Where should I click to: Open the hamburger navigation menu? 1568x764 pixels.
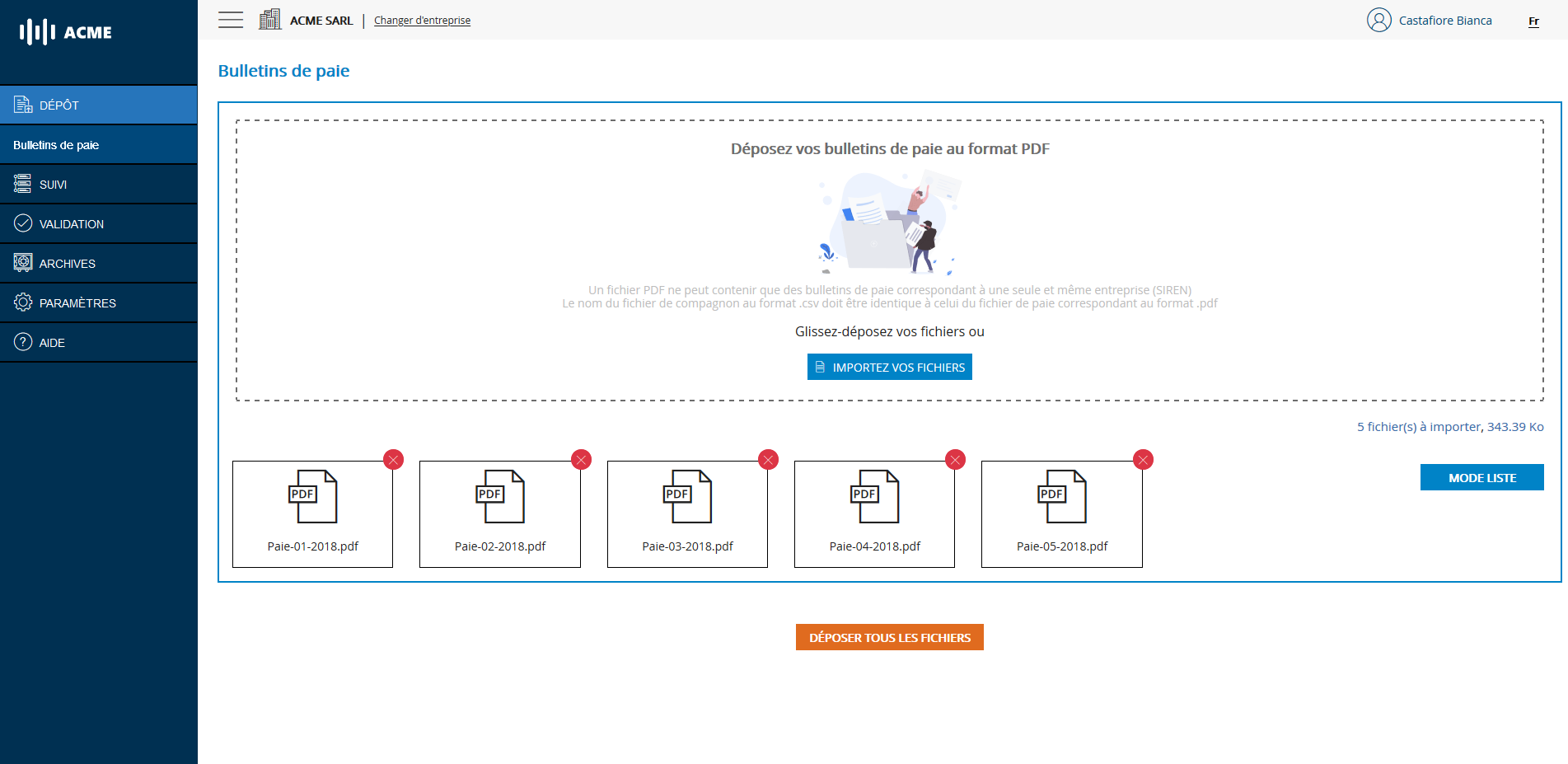pos(230,19)
